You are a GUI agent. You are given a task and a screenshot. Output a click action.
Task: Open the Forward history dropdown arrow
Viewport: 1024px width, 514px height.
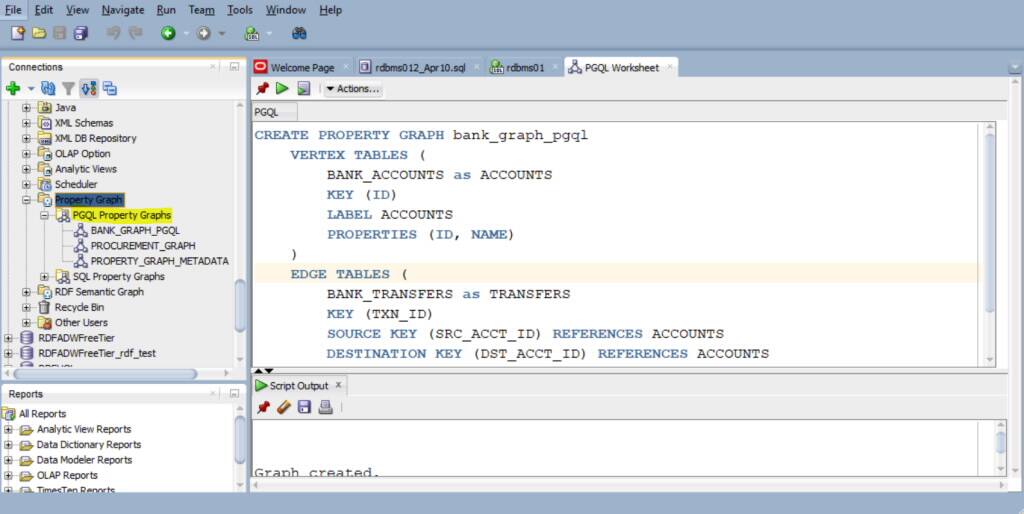coord(221,33)
